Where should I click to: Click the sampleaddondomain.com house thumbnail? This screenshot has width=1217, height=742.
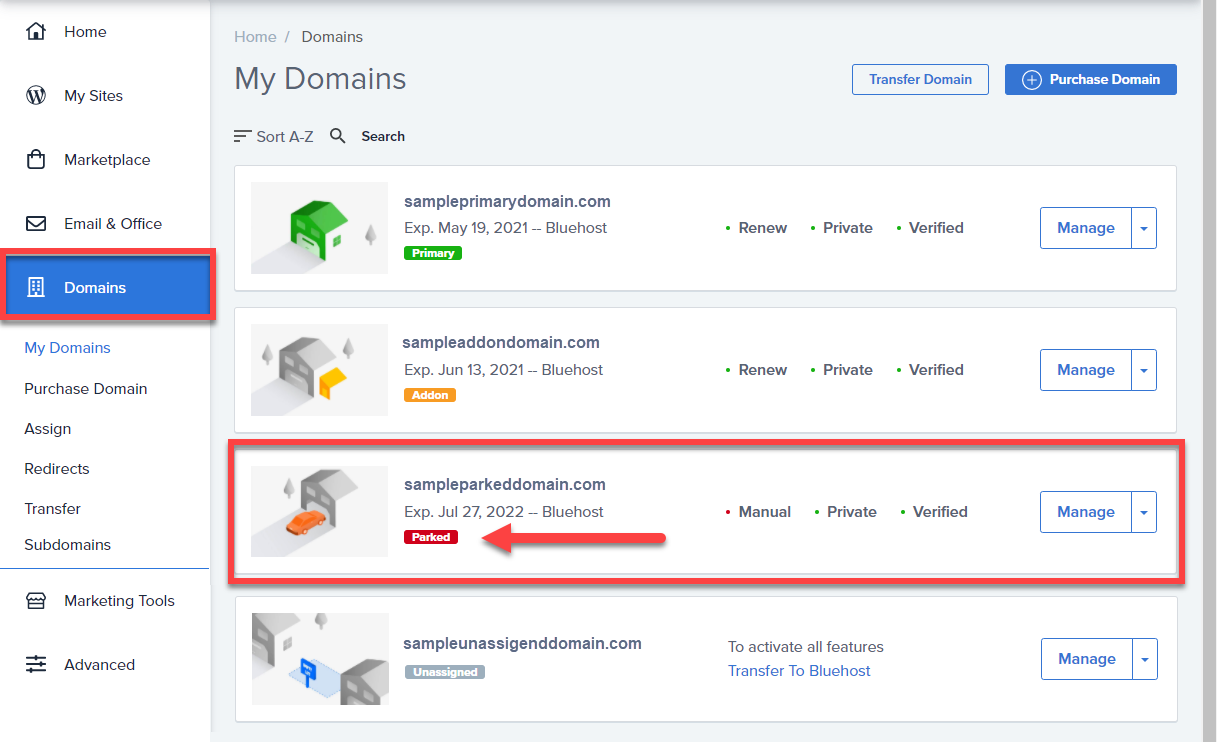[x=319, y=370]
